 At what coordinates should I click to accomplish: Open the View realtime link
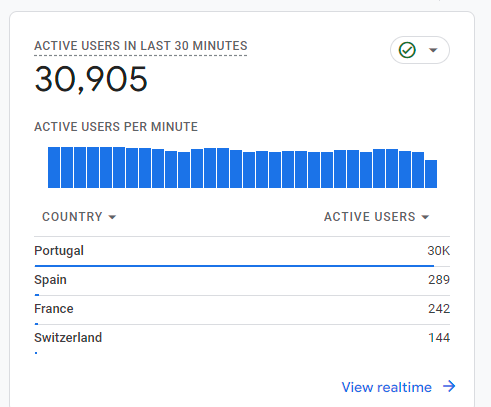point(387,387)
